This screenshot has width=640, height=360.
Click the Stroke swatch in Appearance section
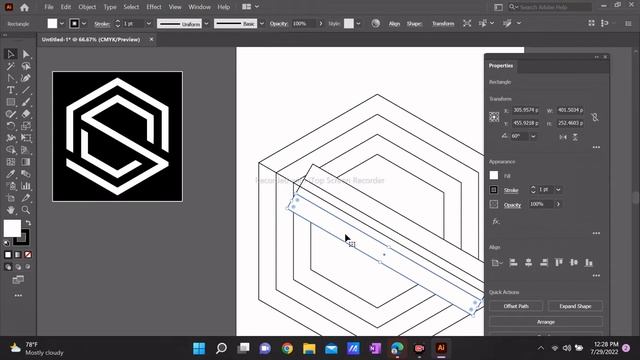pos(494,190)
